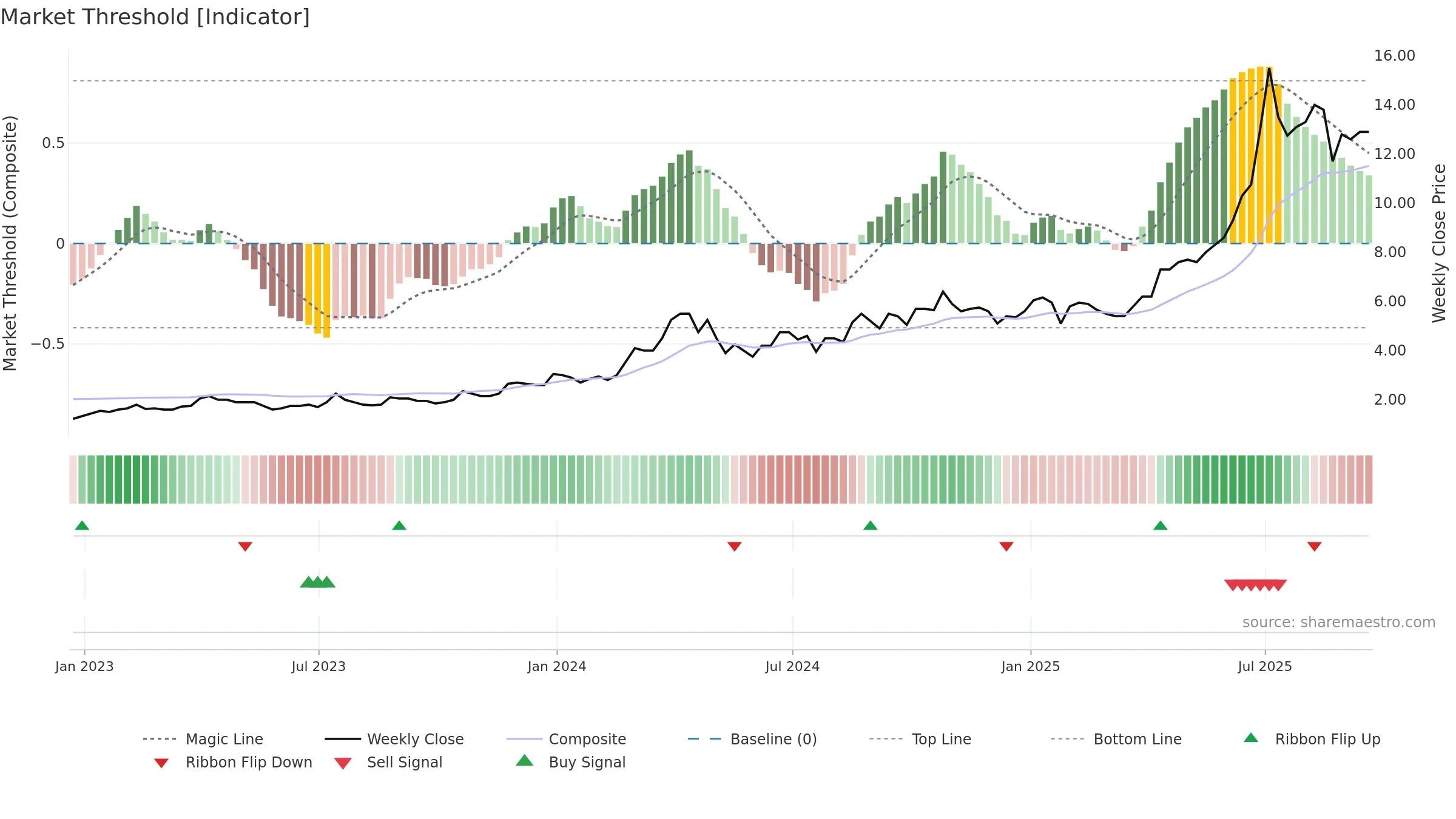Click the red Ribbon Flip Down legend triangle

click(161, 763)
